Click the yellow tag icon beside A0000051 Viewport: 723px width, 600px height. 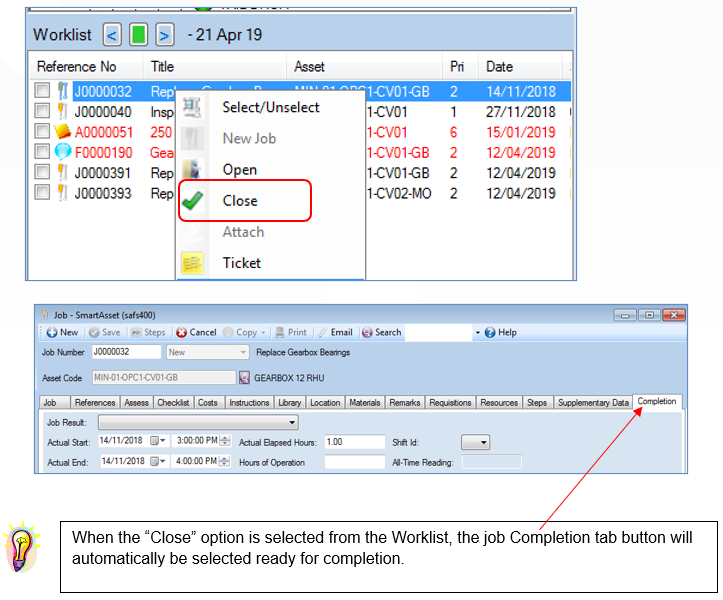coord(62,131)
